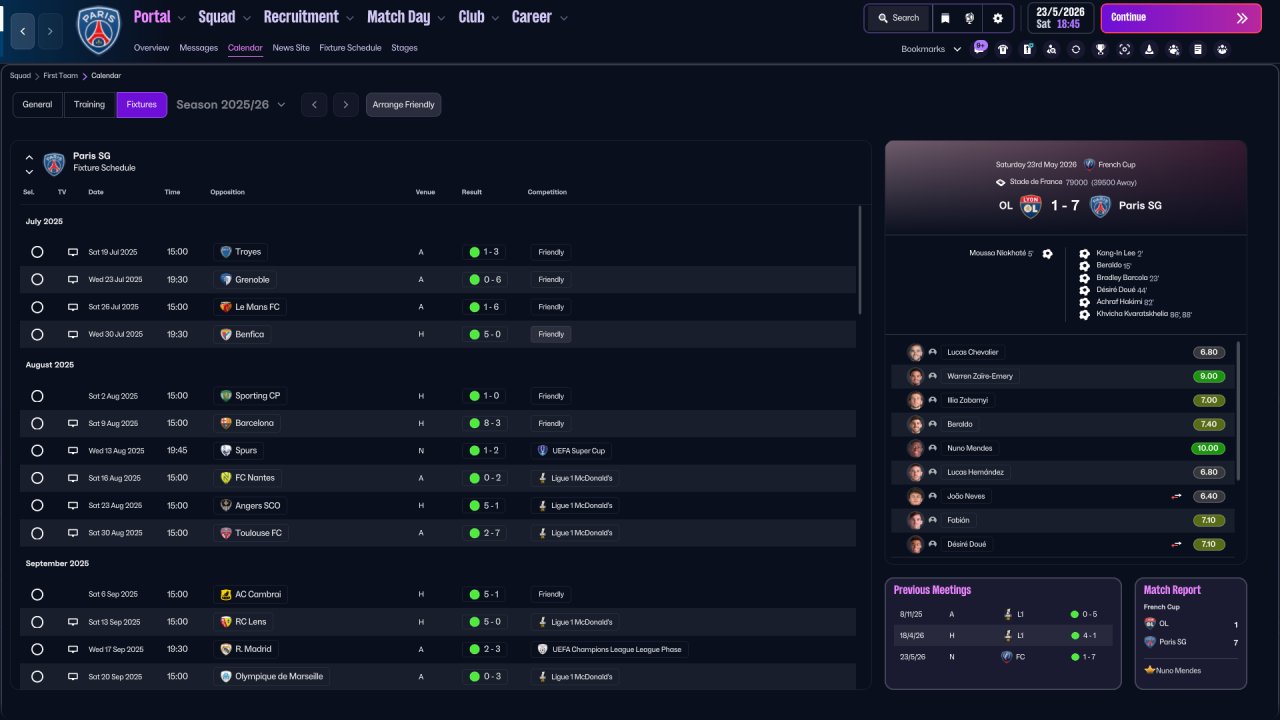Click the target-frame shortcut icon
This screenshot has height=720, width=1280.
coord(1125,49)
